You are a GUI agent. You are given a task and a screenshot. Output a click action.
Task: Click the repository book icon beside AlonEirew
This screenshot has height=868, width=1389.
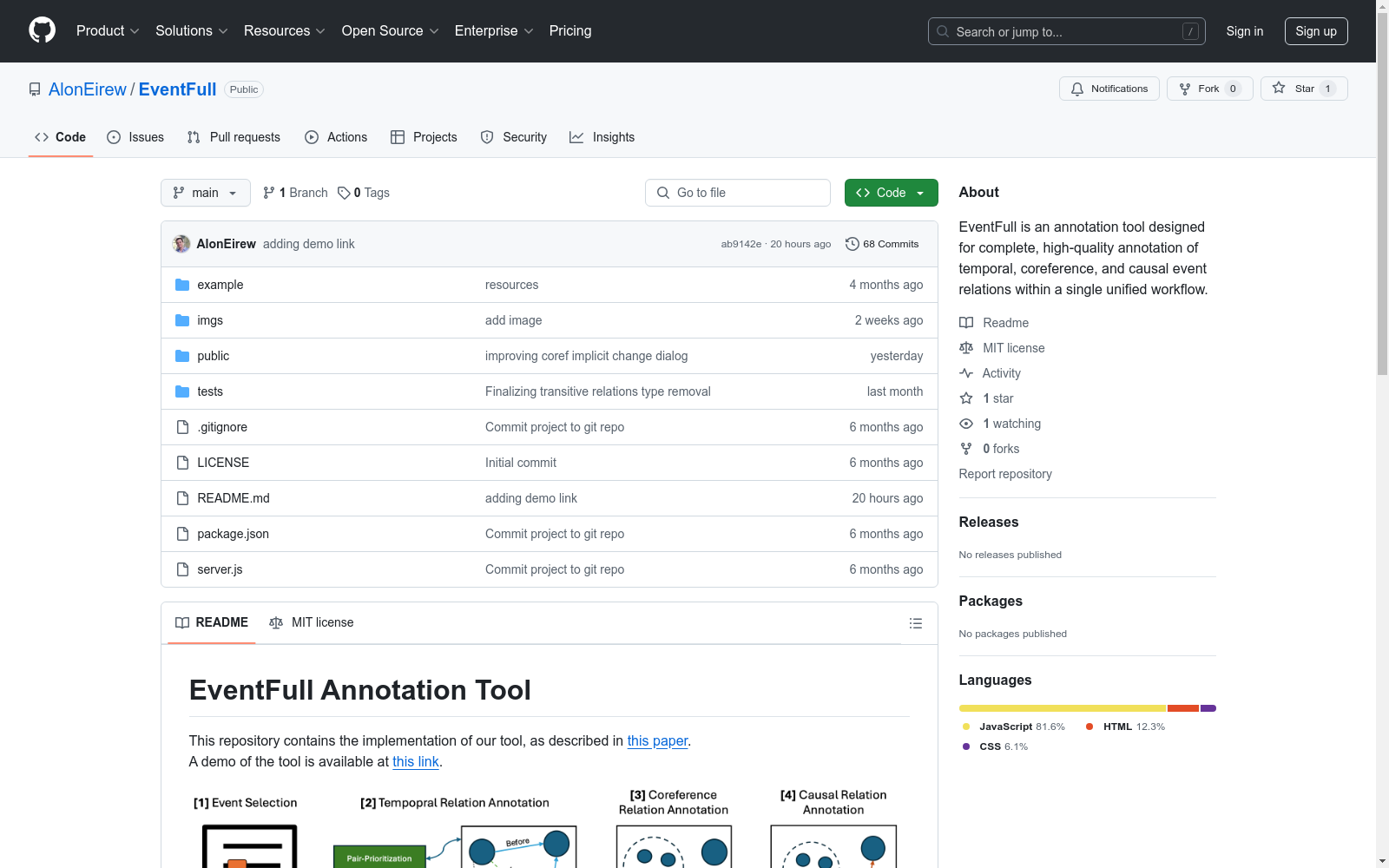(x=35, y=89)
